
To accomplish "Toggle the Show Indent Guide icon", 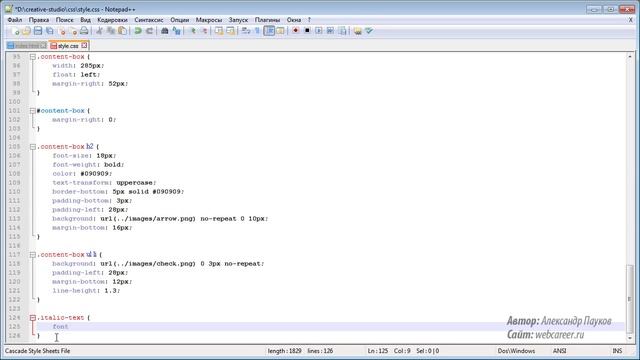I will point(269,31).
